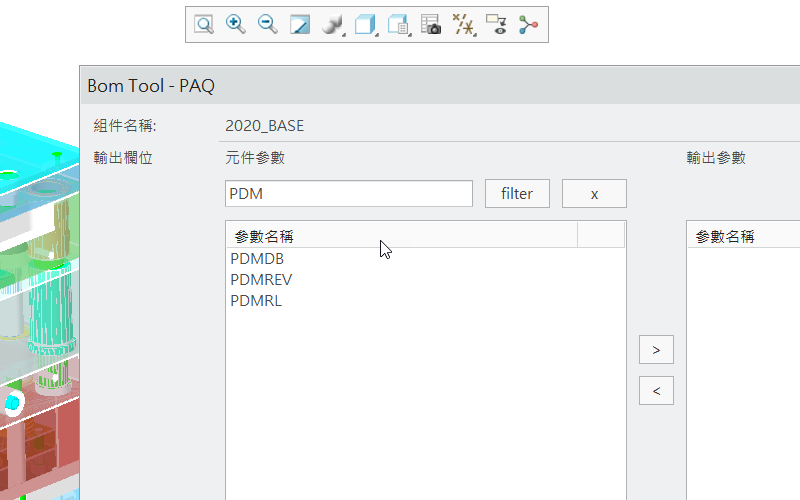Click the Repaint screen icon

300,25
